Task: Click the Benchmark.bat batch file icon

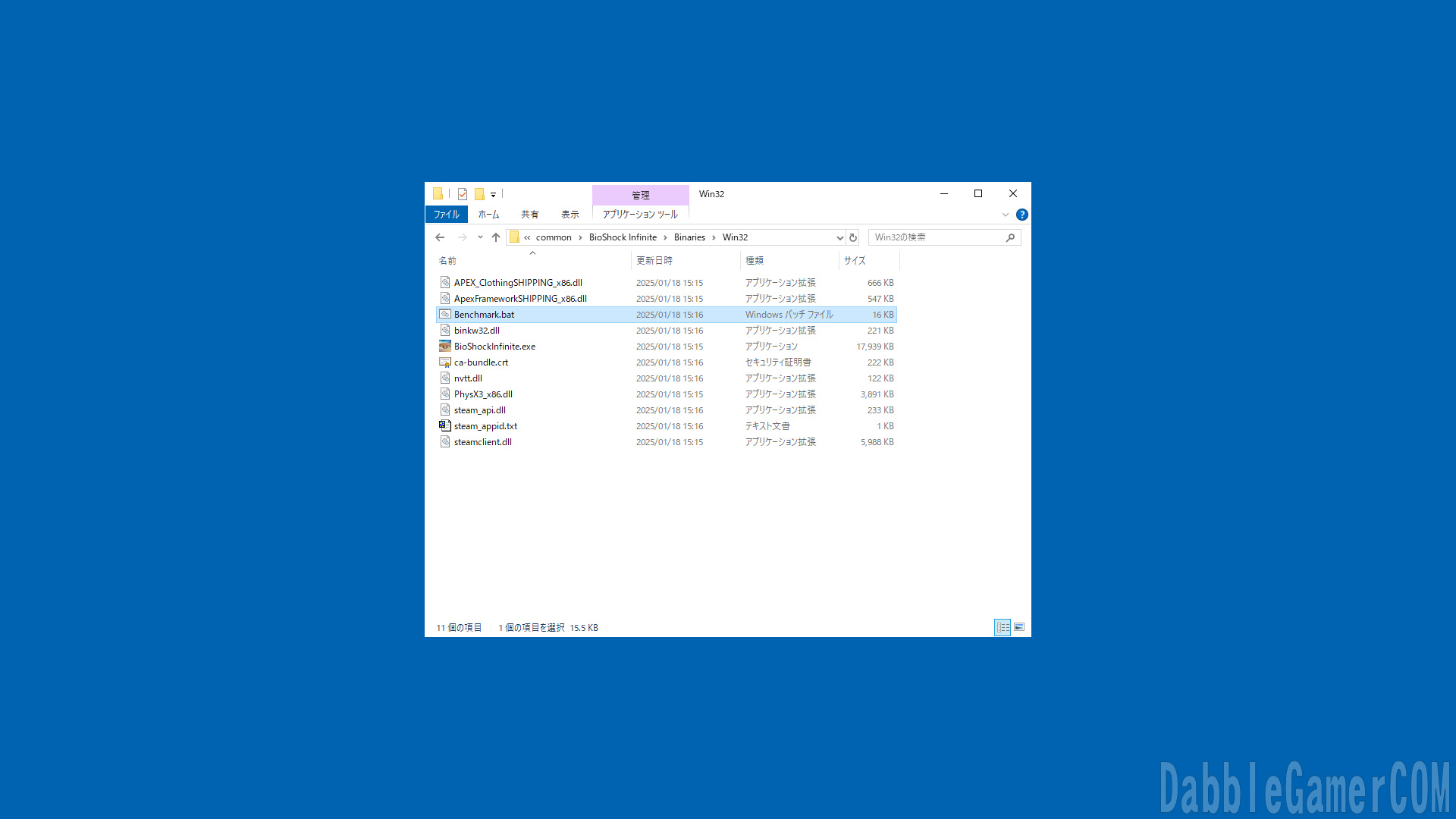Action: coord(445,314)
